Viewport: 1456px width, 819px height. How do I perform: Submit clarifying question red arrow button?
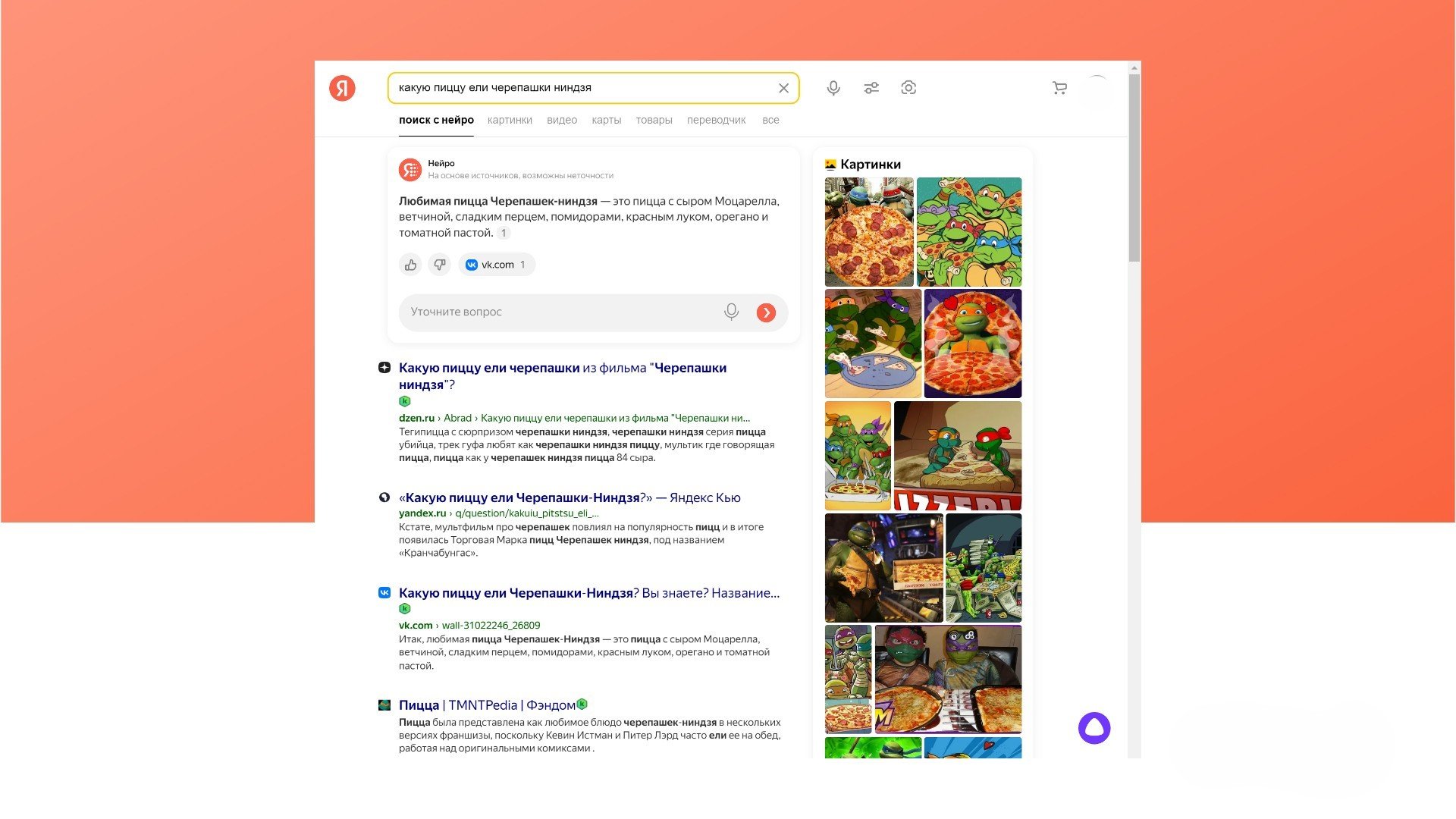pyautogui.click(x=766, y=312)
